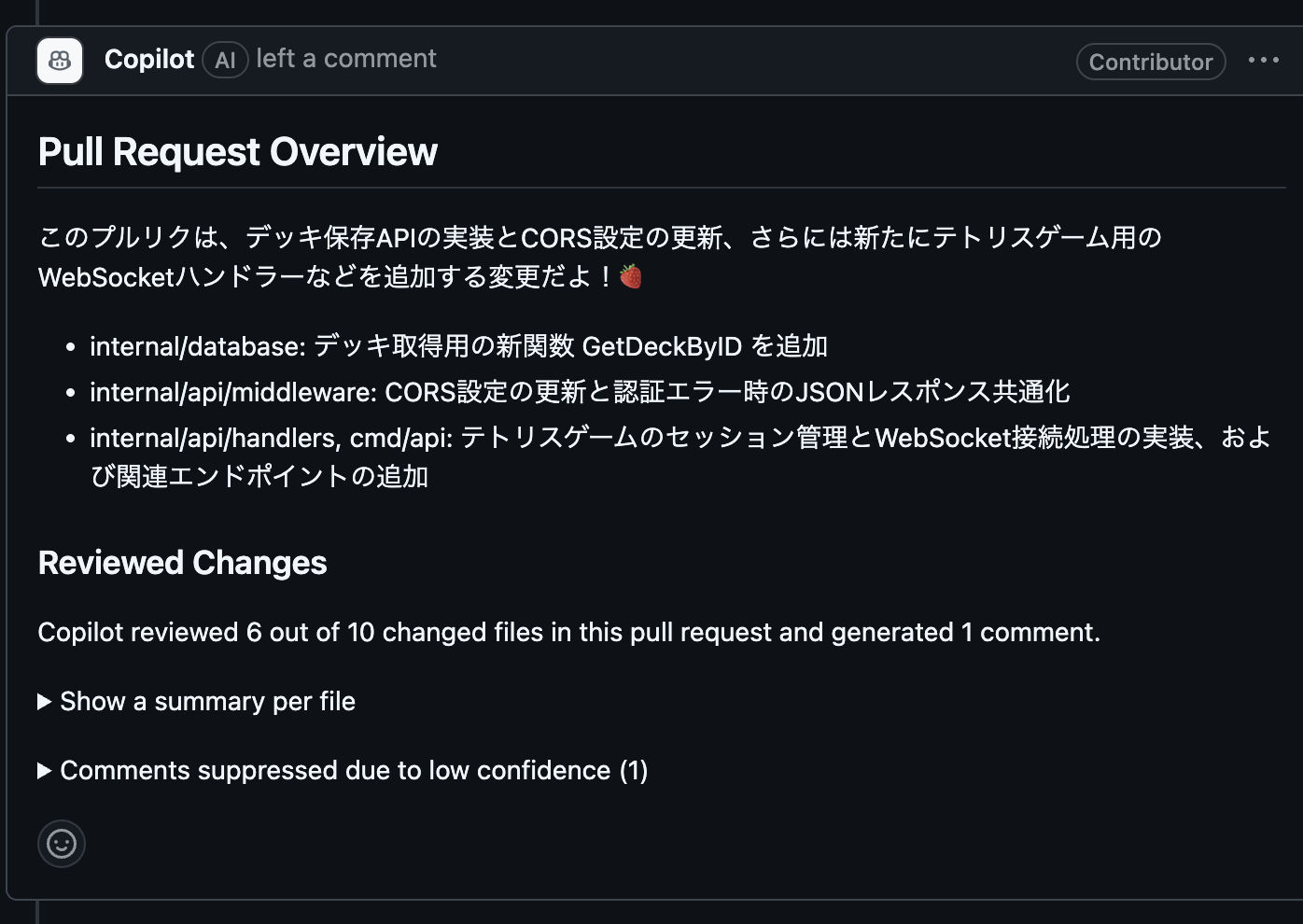The image size is (1303, 924).
Task: Click the Pull Request Overview heading
Action: click(238, 151)
